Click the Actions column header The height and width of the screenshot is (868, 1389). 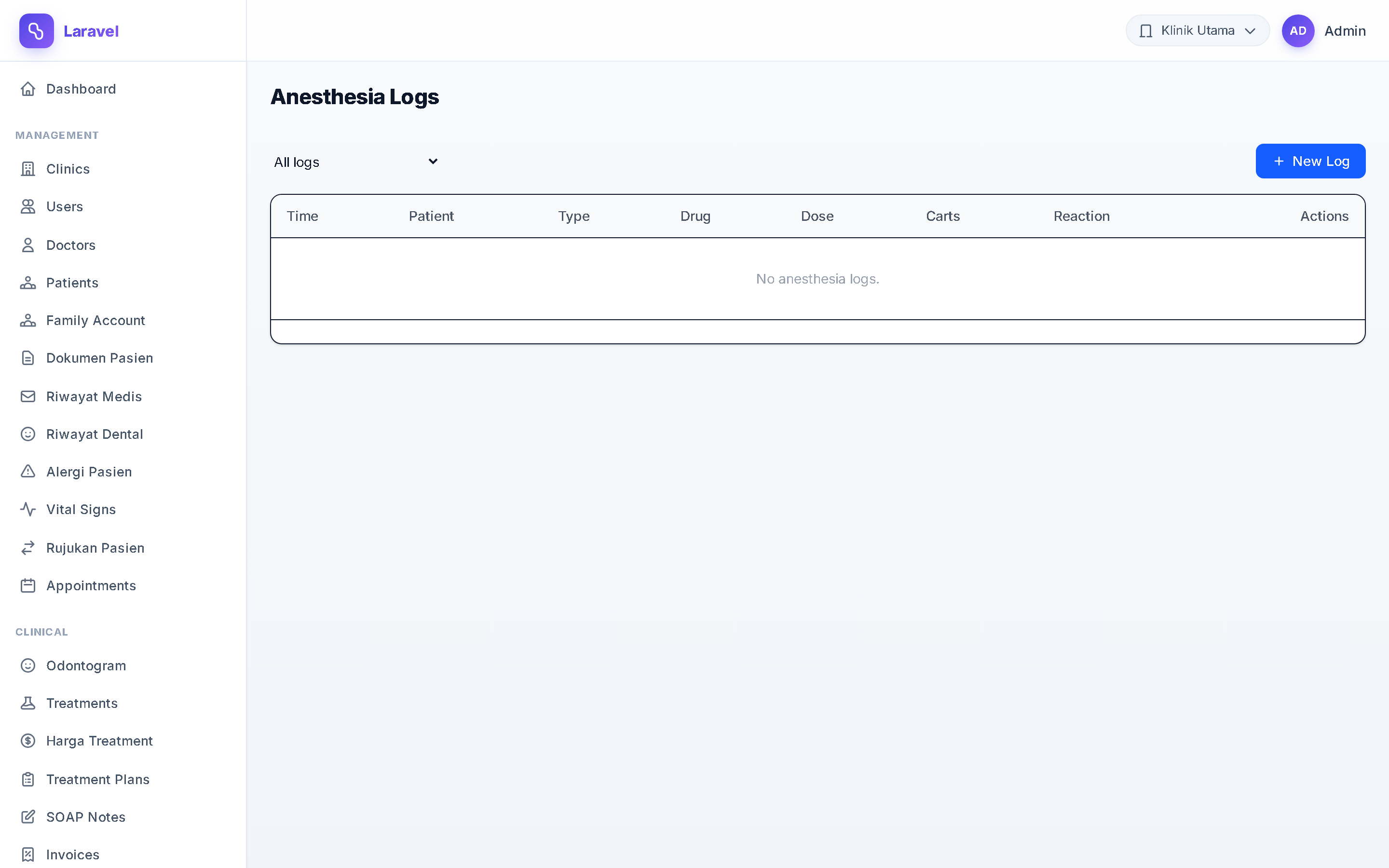[x=1324, y=217]
